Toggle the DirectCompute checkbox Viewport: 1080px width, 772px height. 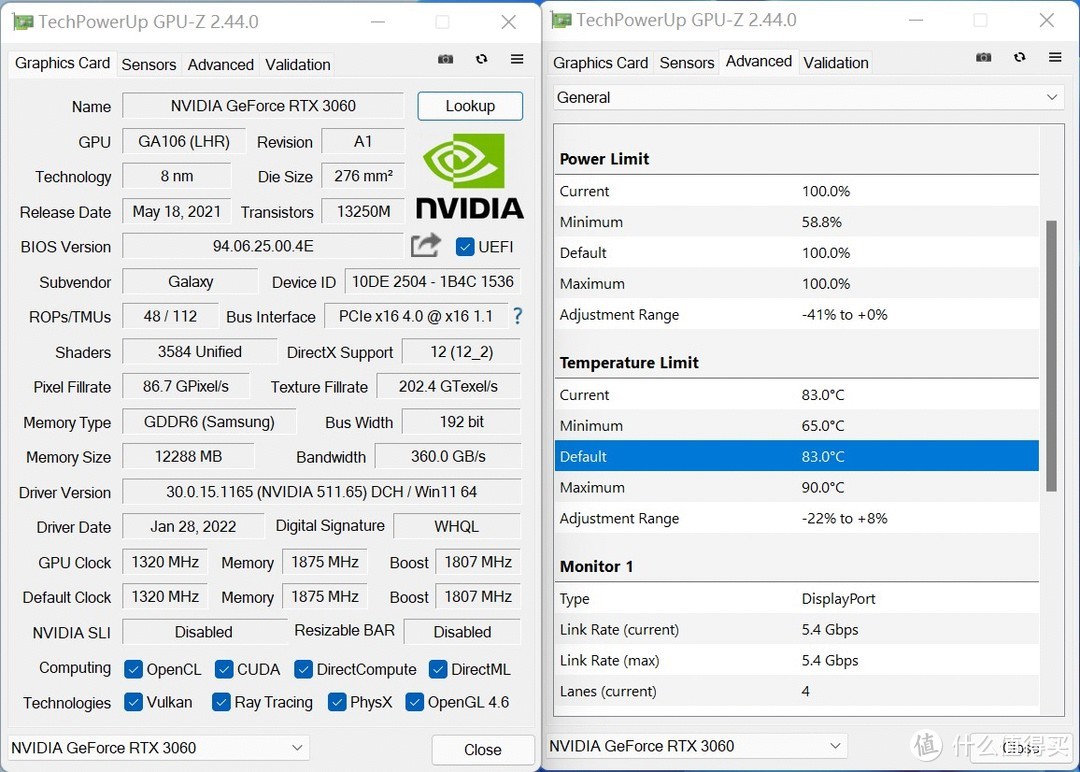point(303,669)
